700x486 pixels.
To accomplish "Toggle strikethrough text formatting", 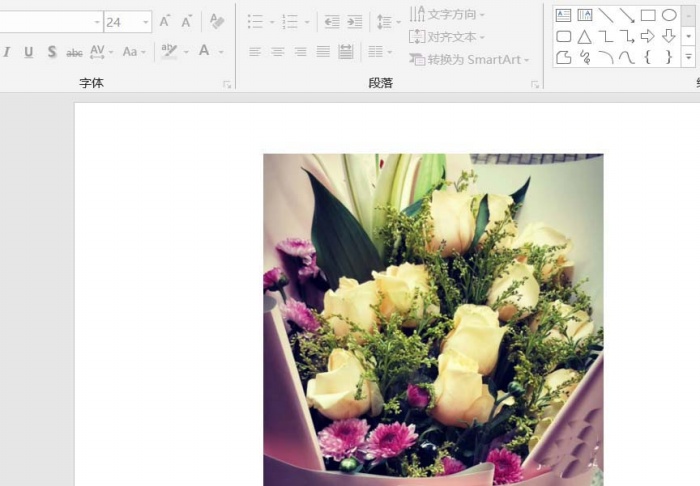I will (74, 52).
